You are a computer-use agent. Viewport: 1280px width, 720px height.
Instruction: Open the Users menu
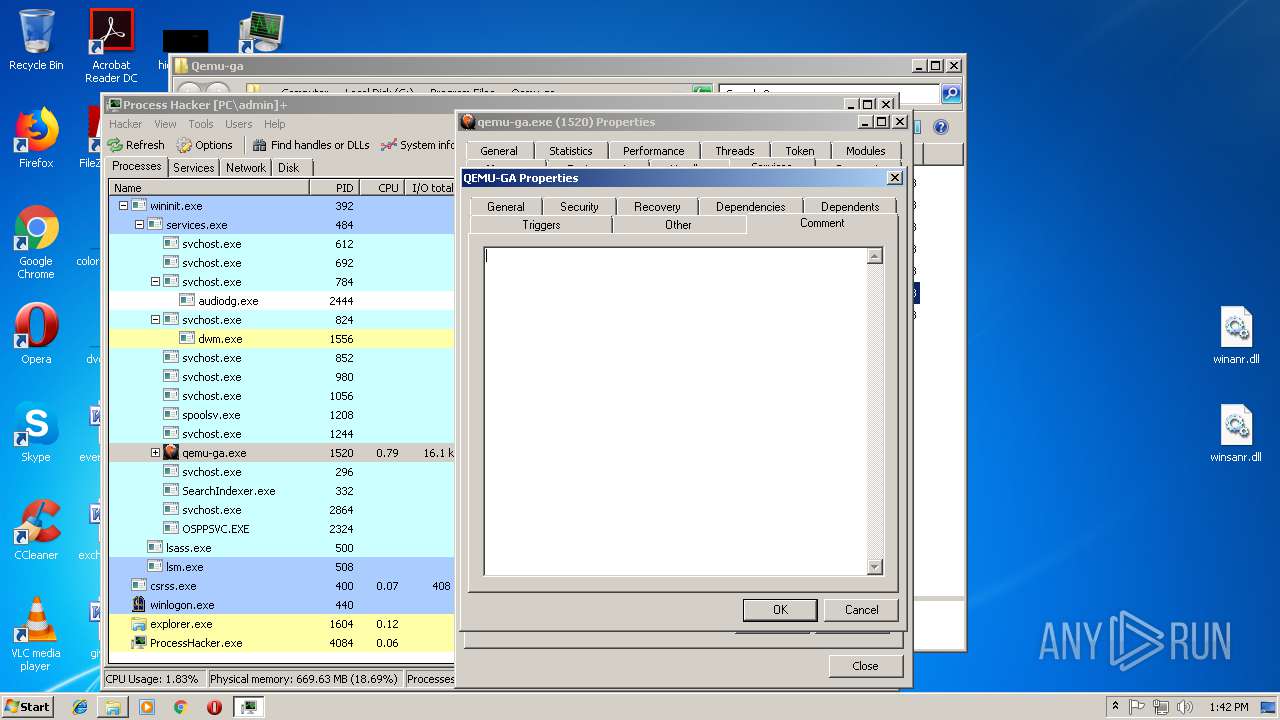239,124
